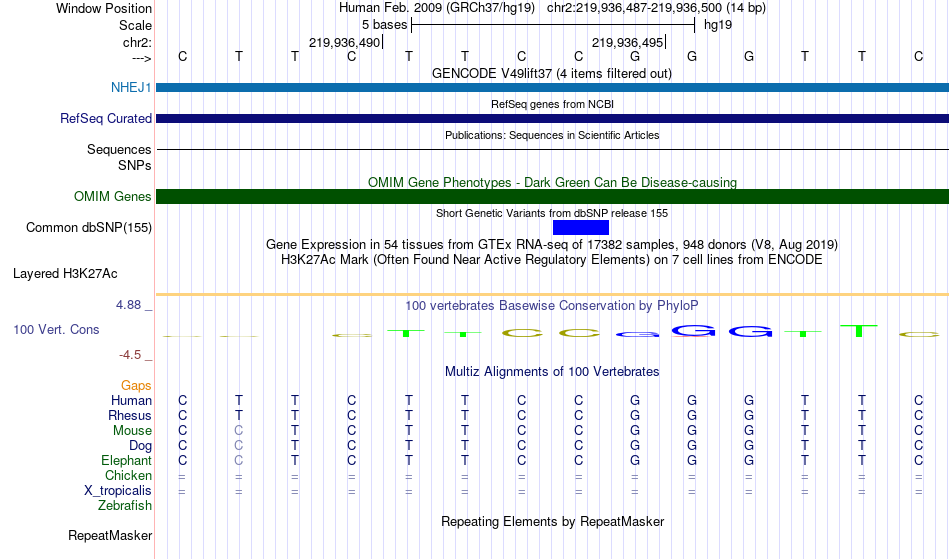Image resolution: width=950 pixels, height=559 pixels.
Task: Open the GENCODE V49lift37 track title
Action: click(x=552, y=74)
